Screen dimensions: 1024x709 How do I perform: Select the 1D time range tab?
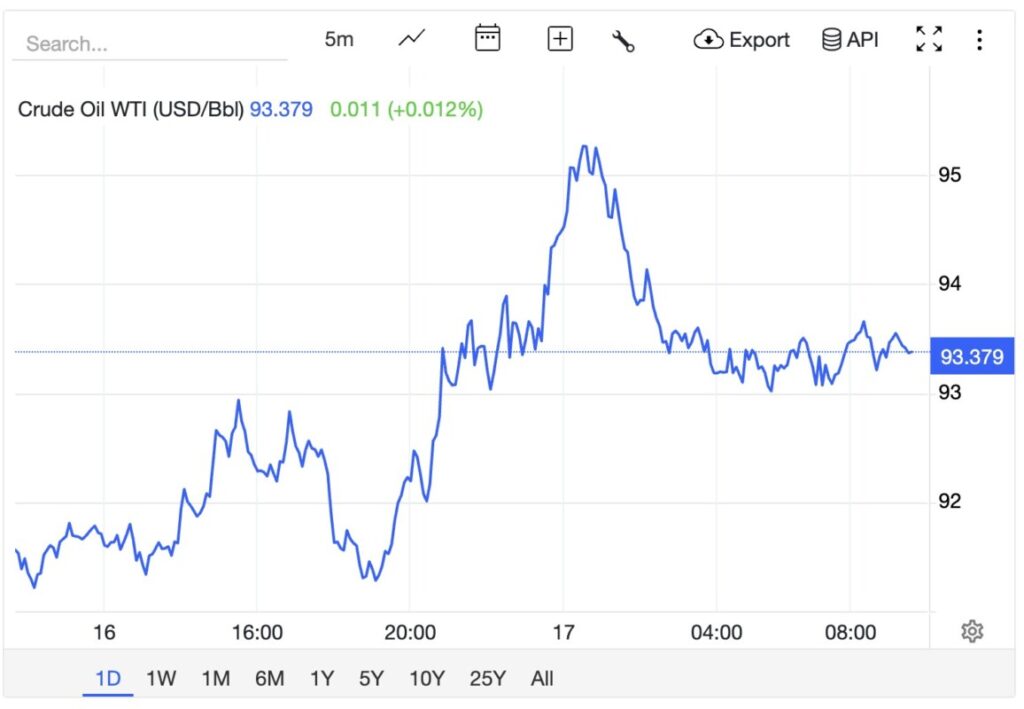(x=108, y=679)
